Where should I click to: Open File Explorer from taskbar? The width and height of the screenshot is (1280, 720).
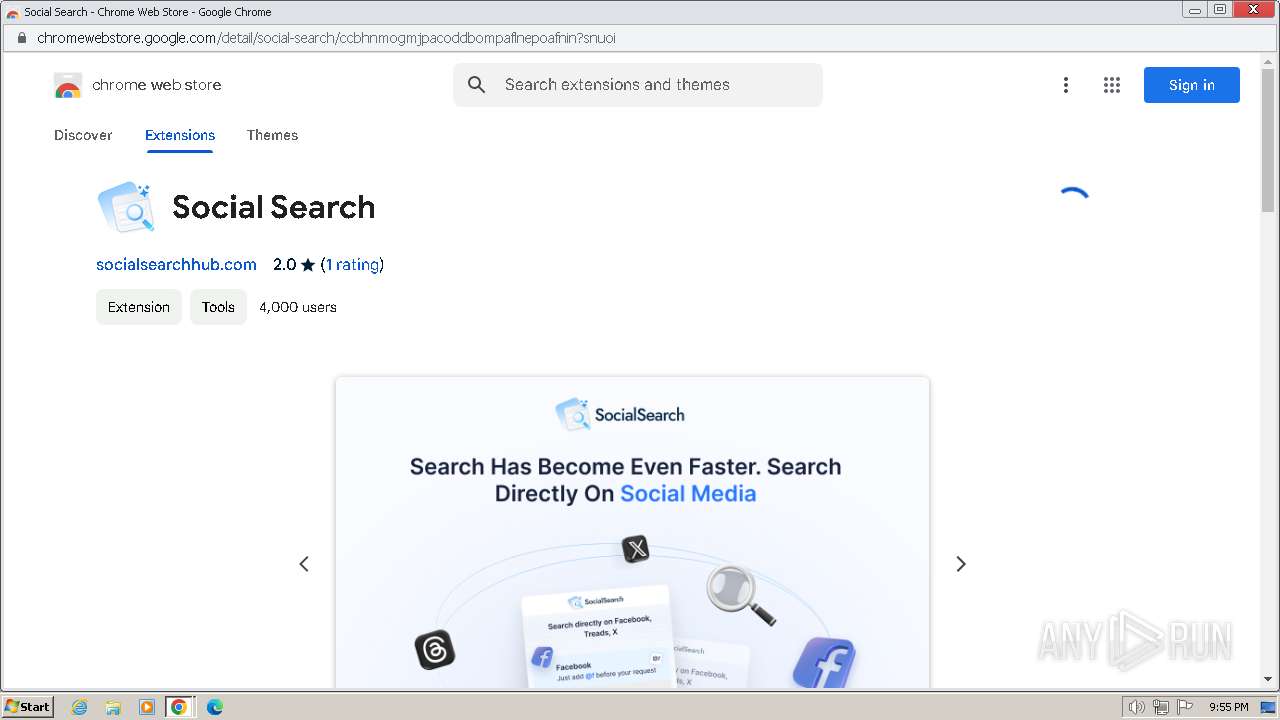click(x=113, y=707)
